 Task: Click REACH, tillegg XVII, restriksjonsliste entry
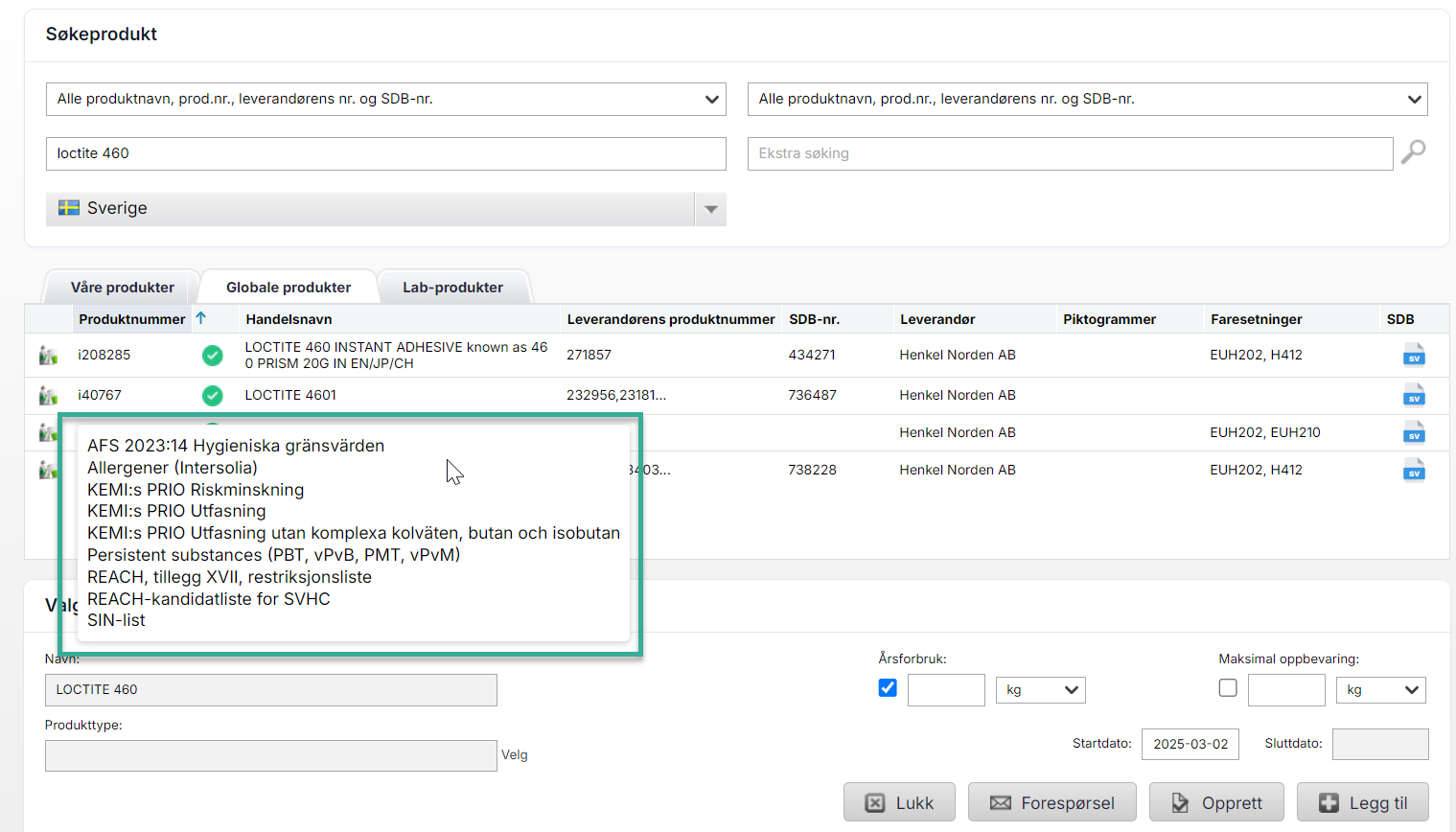coord(229,577)
